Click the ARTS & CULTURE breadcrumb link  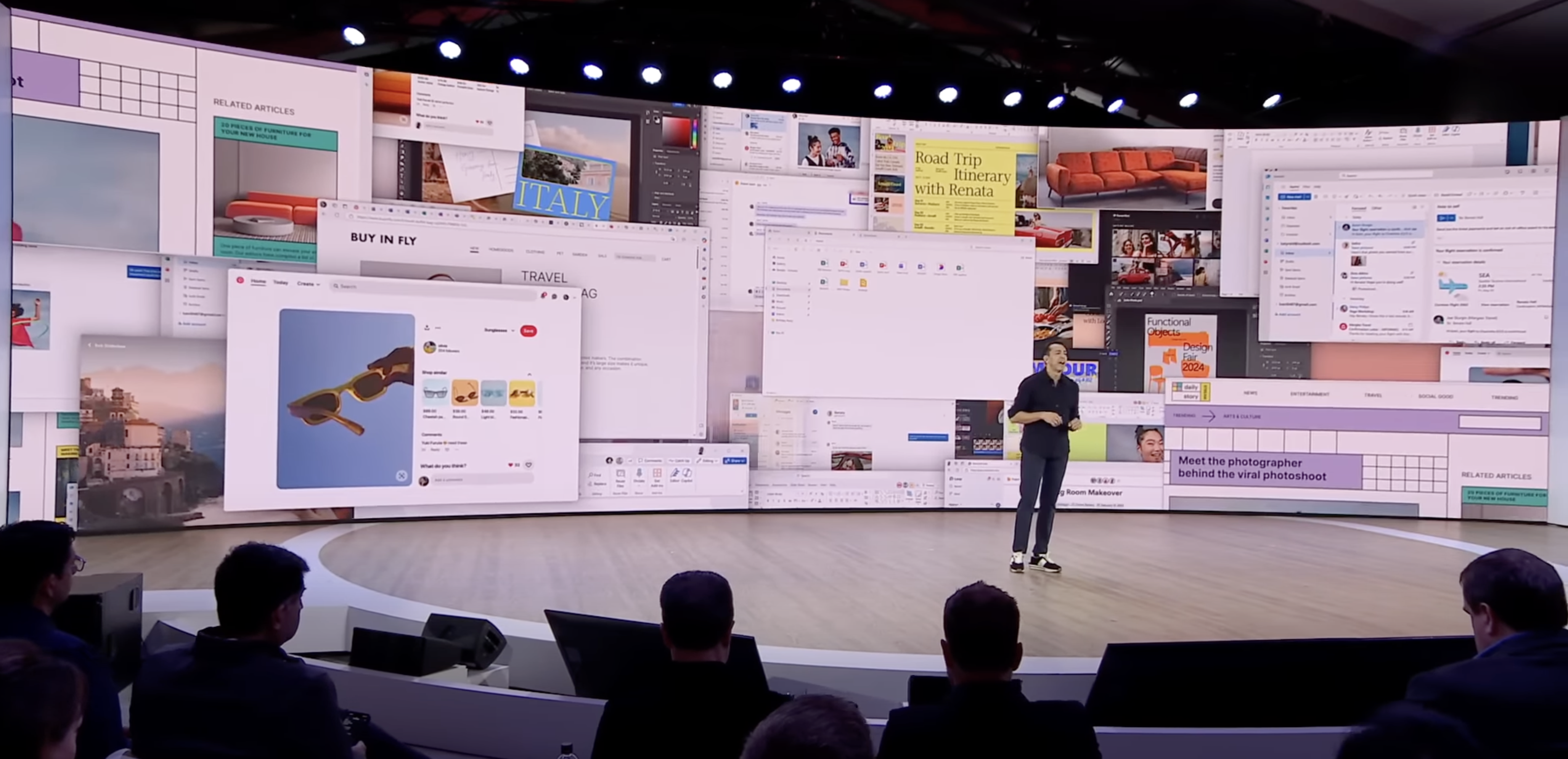tap(1242, 416)
